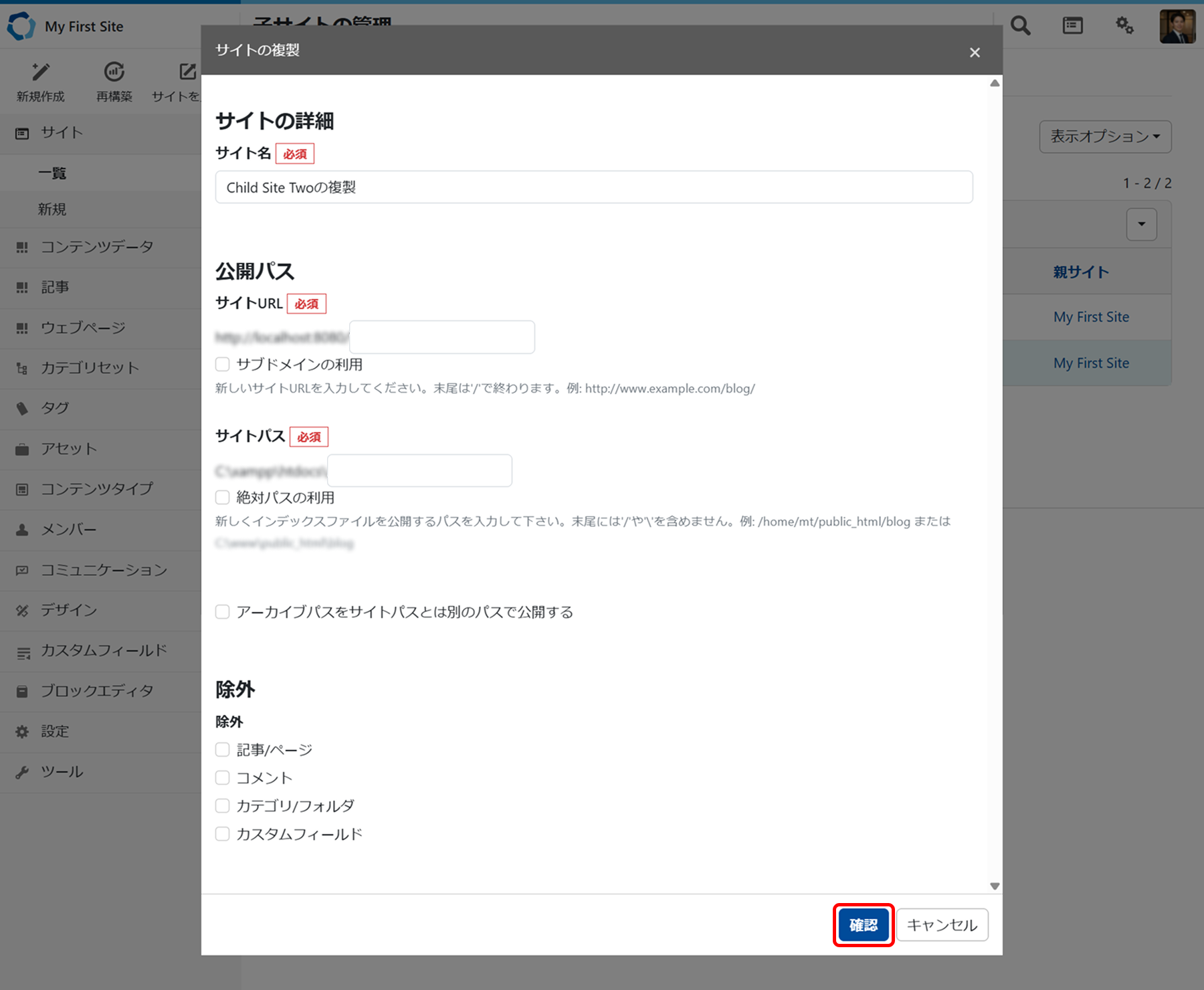
Task: Select 一覧 under the サイト menu
Action: click(54, 173)
